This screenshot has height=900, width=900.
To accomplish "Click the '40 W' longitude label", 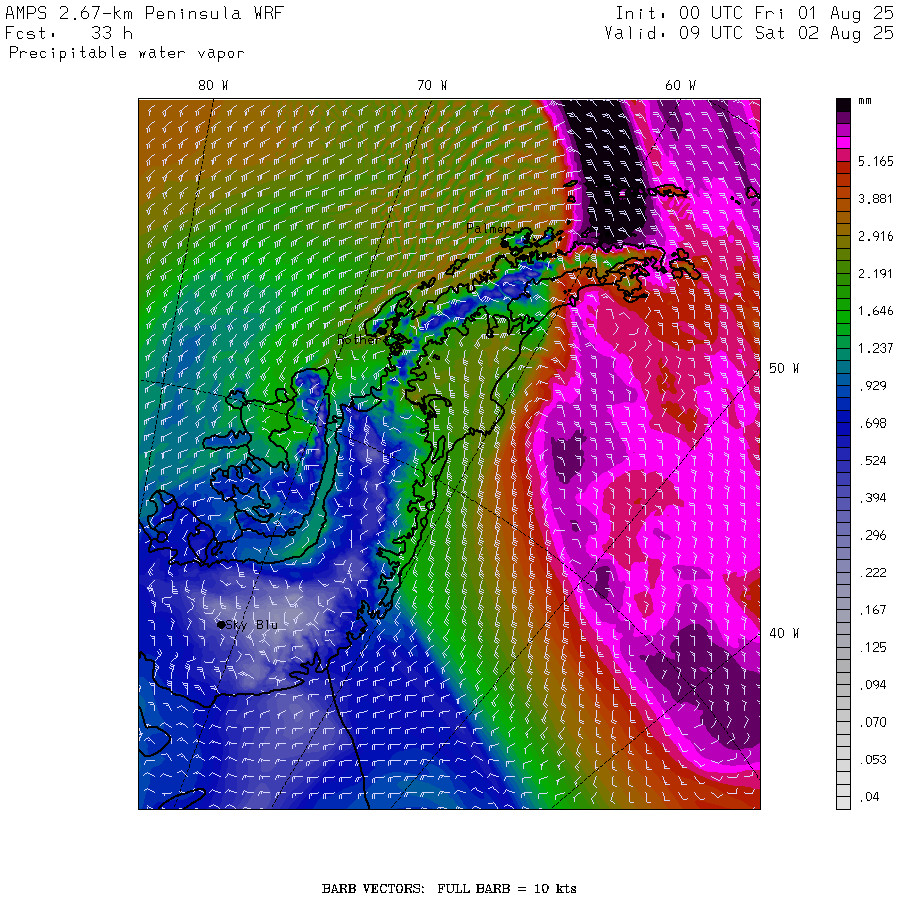I will (783, 634).
